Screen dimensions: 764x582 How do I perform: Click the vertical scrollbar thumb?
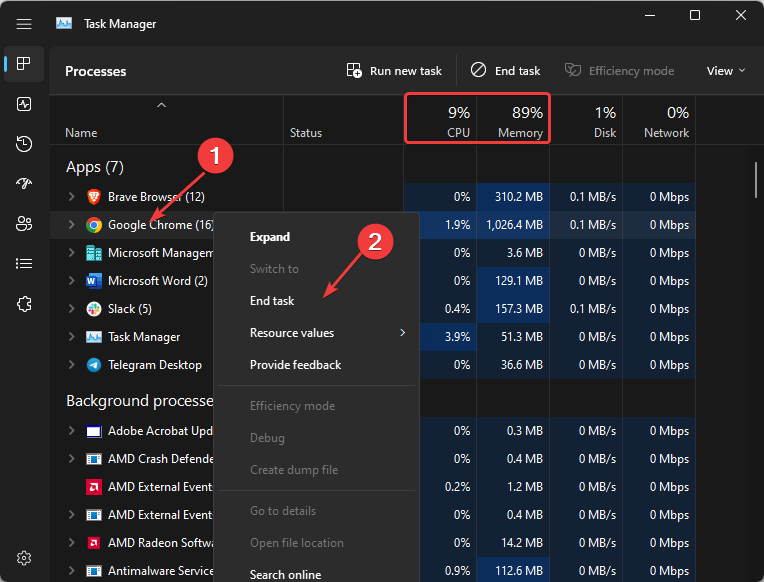pyautogui.click(x=756, y=180)
